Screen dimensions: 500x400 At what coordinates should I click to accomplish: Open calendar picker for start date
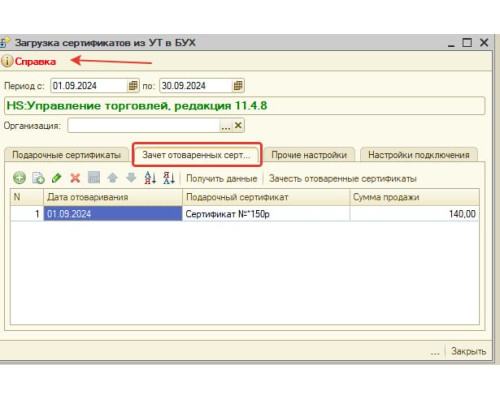pos(133,86)
